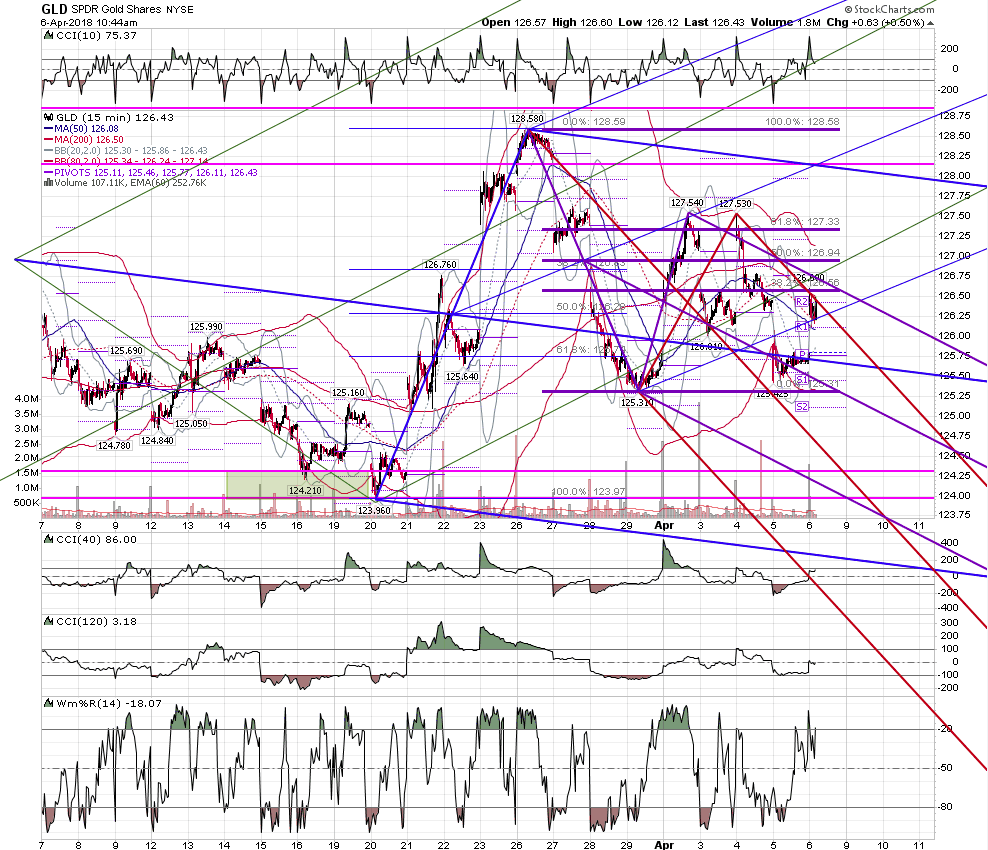Screen dimensions: 988x850
Task: Click the "127.530" peak price label
Action: [735, 204]
